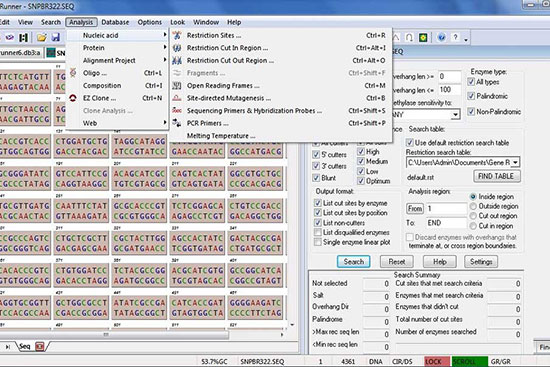Viewport: 550px width, 367px height.
Task: Click the Open folder icon
Action: click(x=42, y=37)
